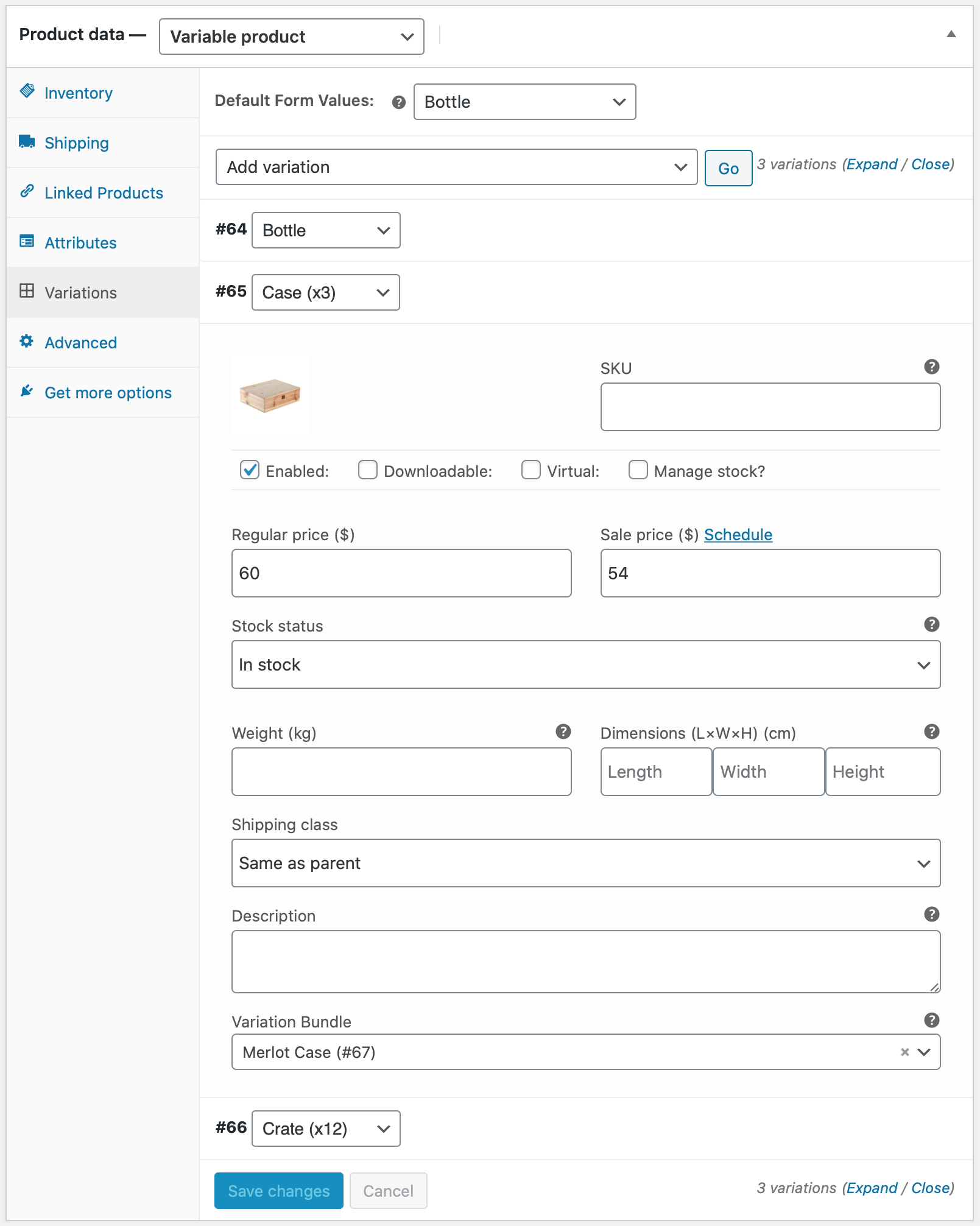Uncheck the Enabled checkbox
This screenshot has height=1226, width=980.
[250, 470]
